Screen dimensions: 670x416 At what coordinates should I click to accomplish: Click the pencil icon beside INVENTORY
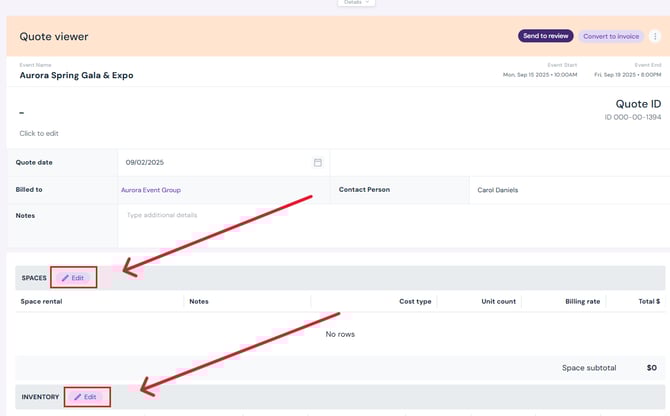78,397
